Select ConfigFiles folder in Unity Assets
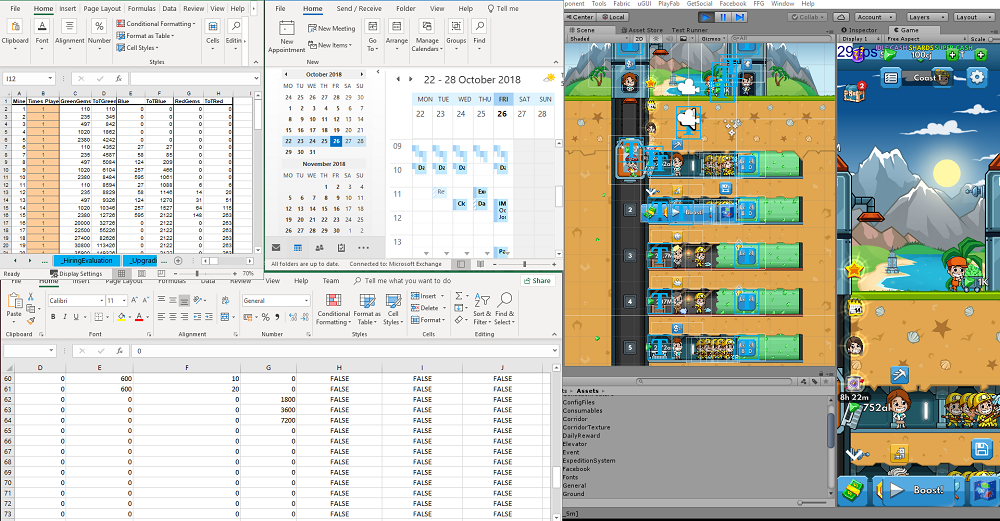This screenshot has height=521, width=1000. click(x=578, y=402)
